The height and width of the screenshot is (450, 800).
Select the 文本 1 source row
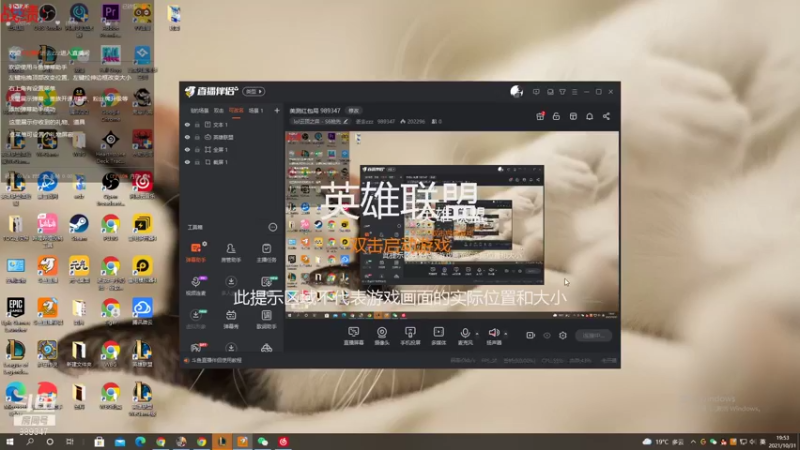pyautogui.click(x=232, y=124)
